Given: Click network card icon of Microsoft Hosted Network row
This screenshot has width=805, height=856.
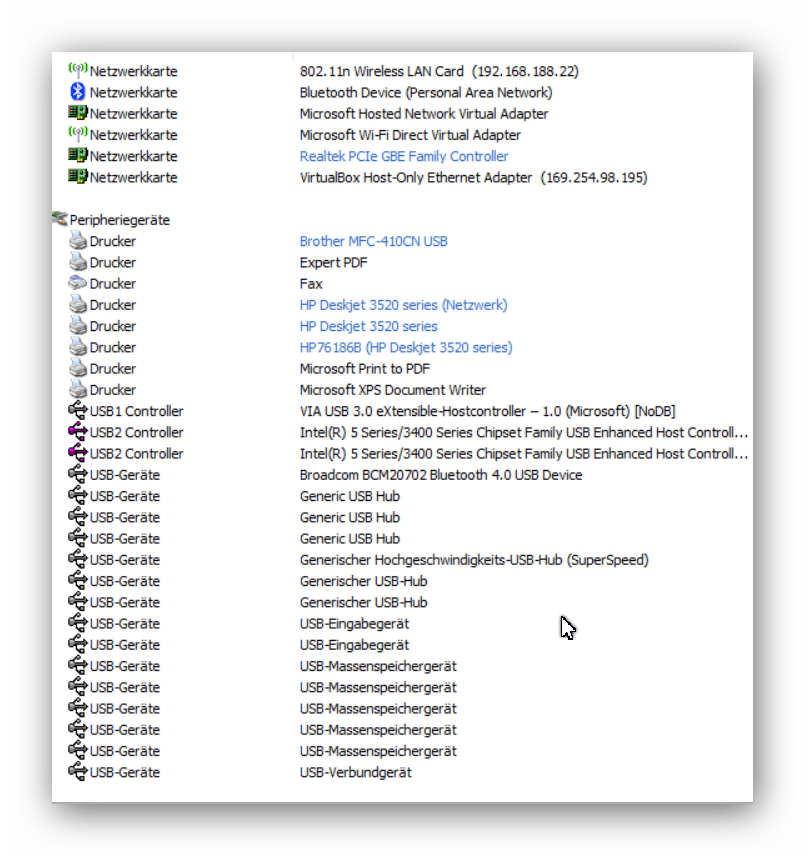Looking at the screenshot, I should 77,112.
